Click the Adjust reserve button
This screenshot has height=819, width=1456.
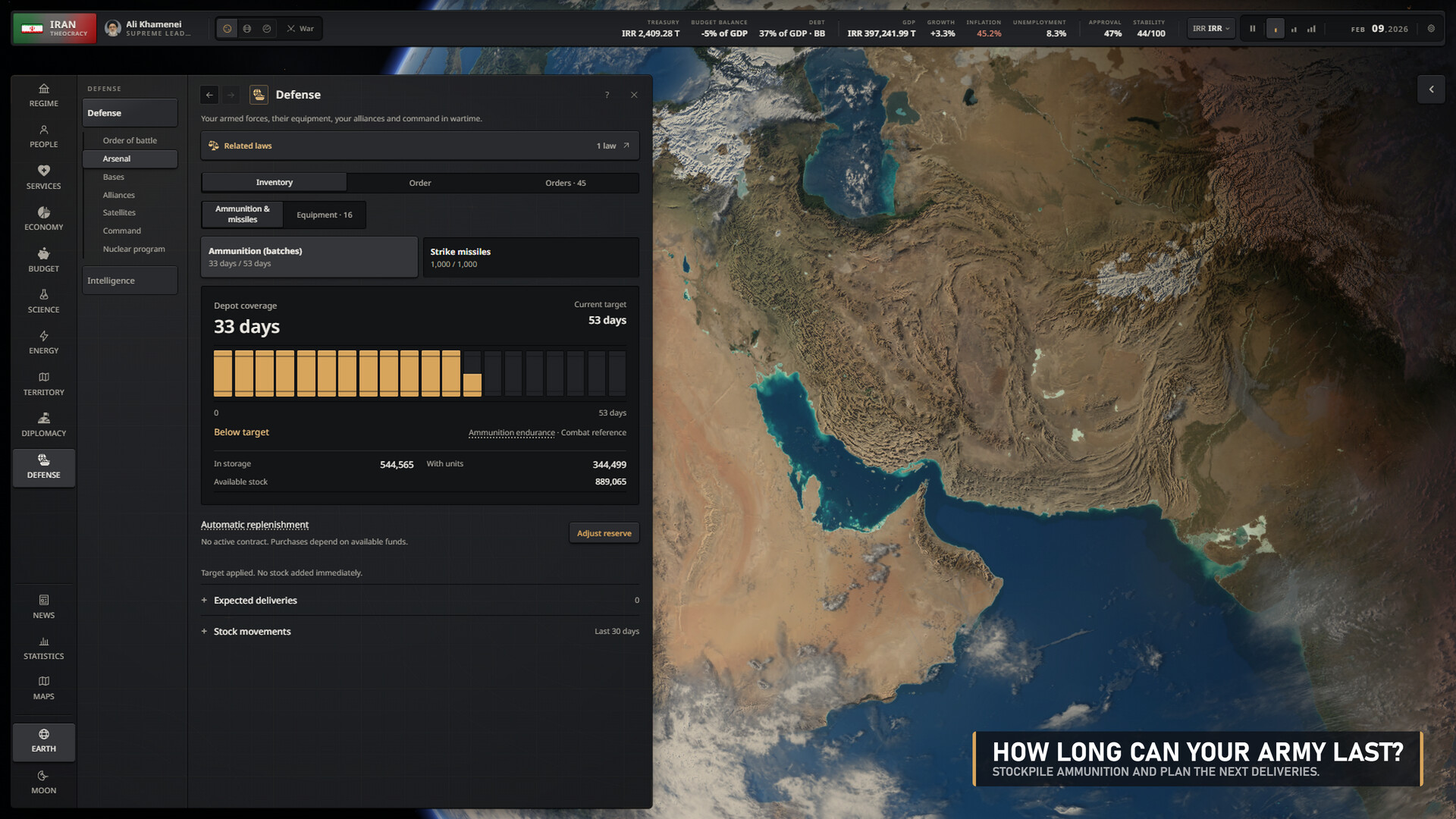[604, 533]
